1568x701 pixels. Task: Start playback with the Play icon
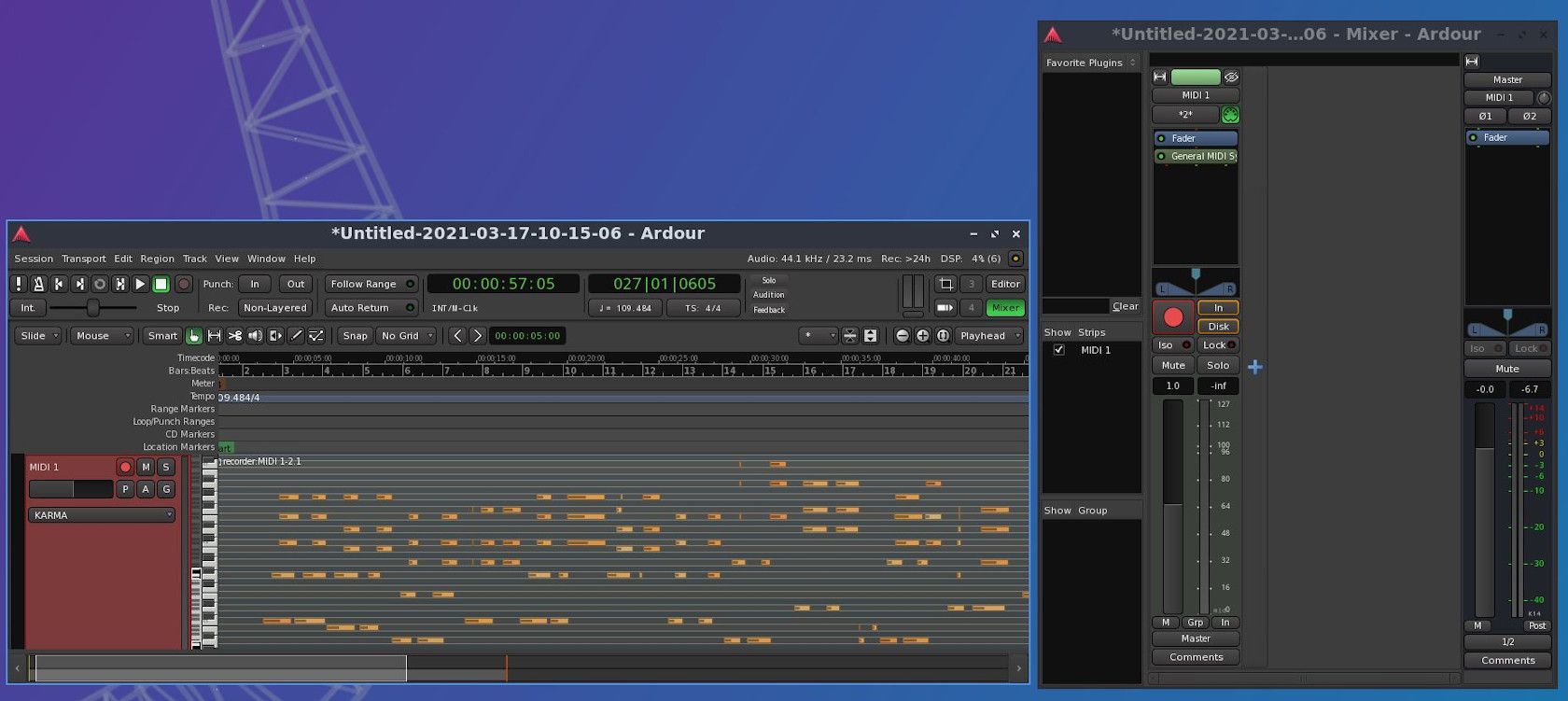click(140, 284)
